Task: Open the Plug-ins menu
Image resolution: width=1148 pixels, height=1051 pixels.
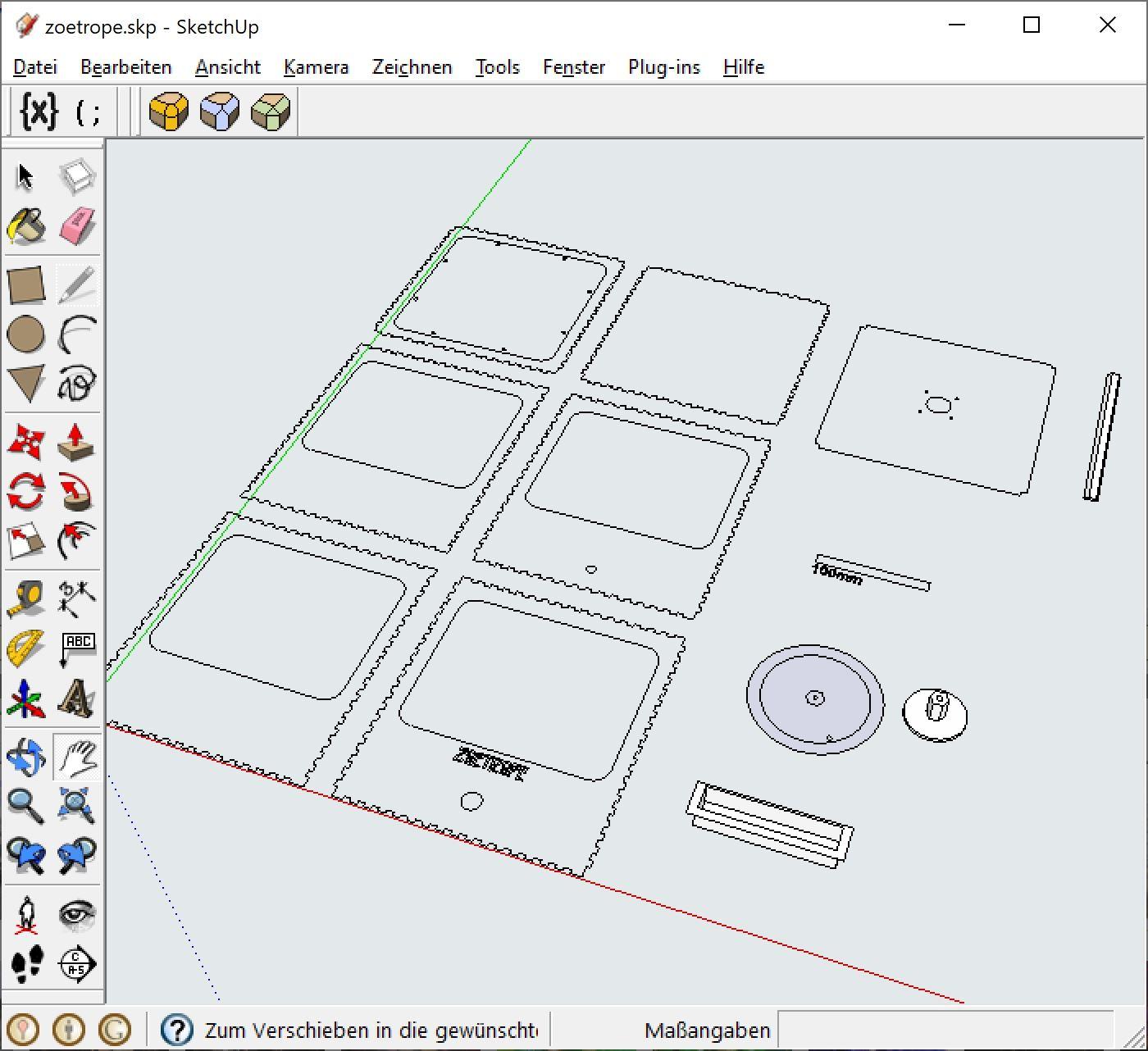Action: (x=663, y=67)
